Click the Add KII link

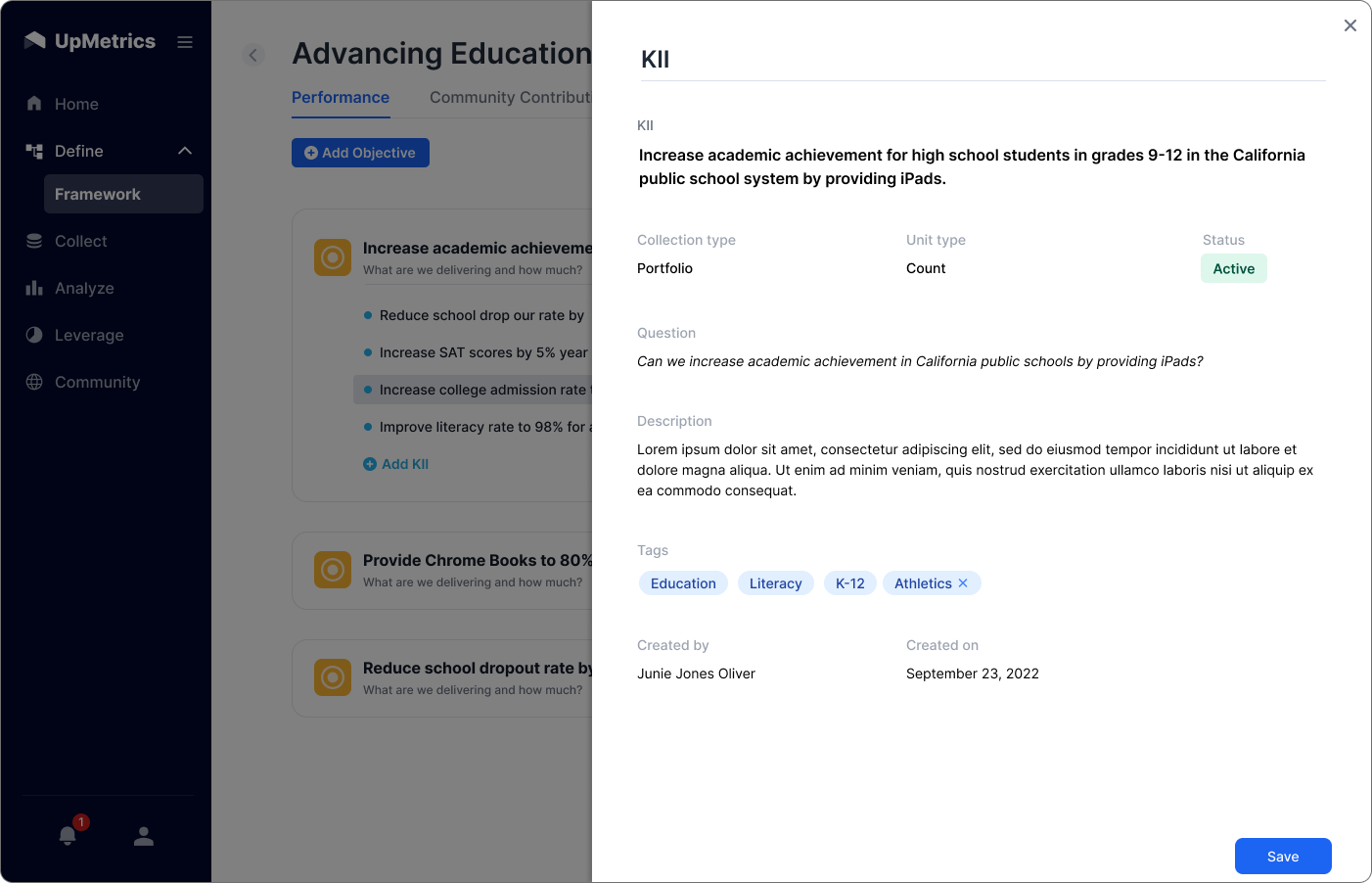coord(396,465)
